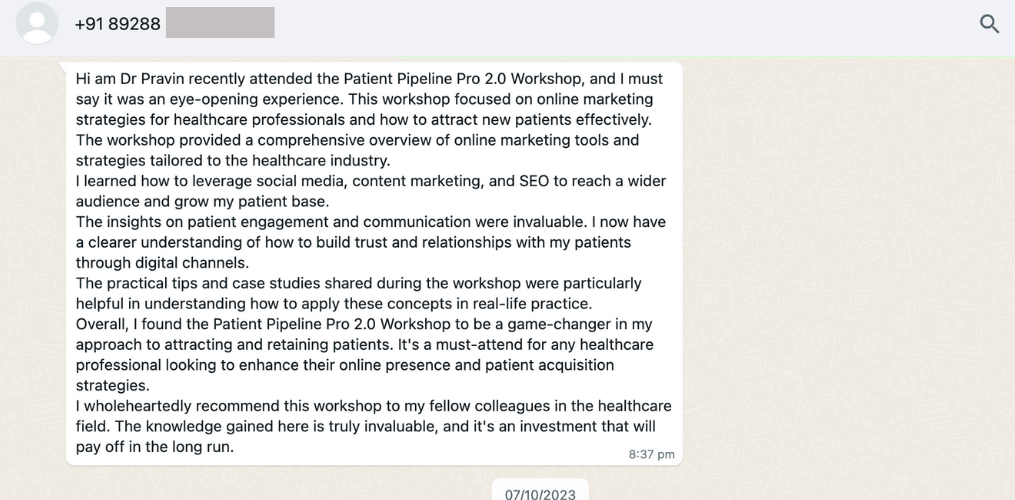Click the 07/10/2023 date chip

tap(540, 494)
